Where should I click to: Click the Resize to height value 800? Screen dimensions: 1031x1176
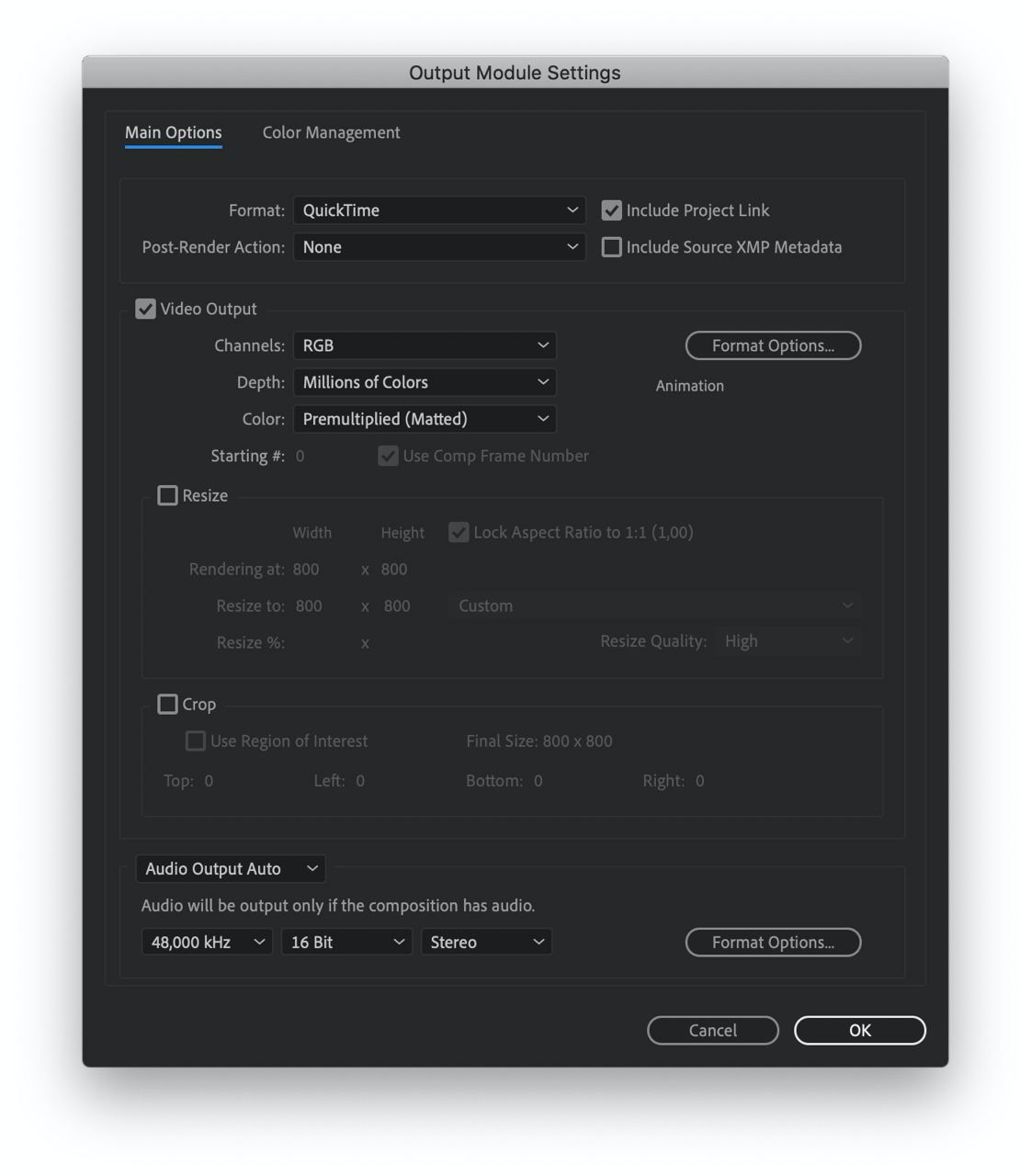tap(397, 605)
